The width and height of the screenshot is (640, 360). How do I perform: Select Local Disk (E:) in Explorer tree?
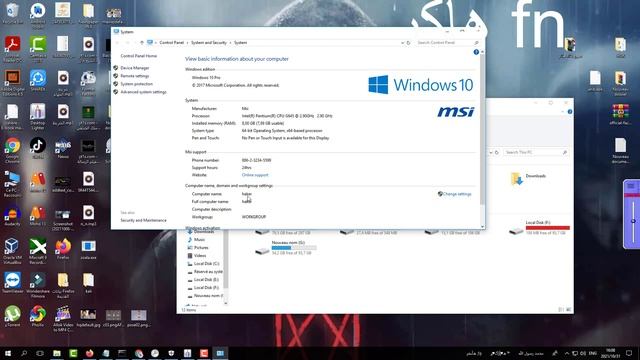click(x=206, y=280)
